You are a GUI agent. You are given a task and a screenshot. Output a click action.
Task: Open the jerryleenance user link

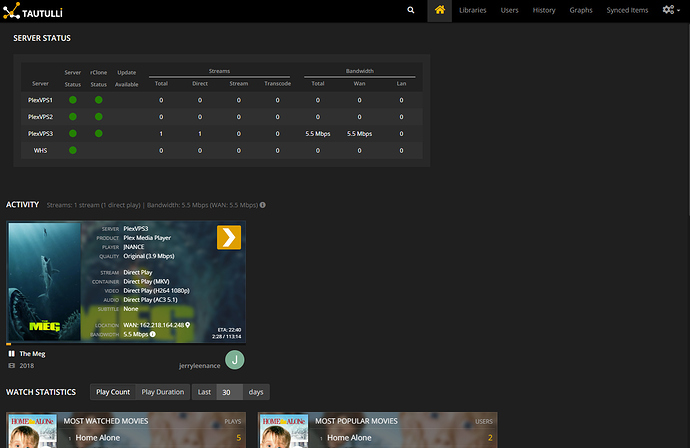199,366
